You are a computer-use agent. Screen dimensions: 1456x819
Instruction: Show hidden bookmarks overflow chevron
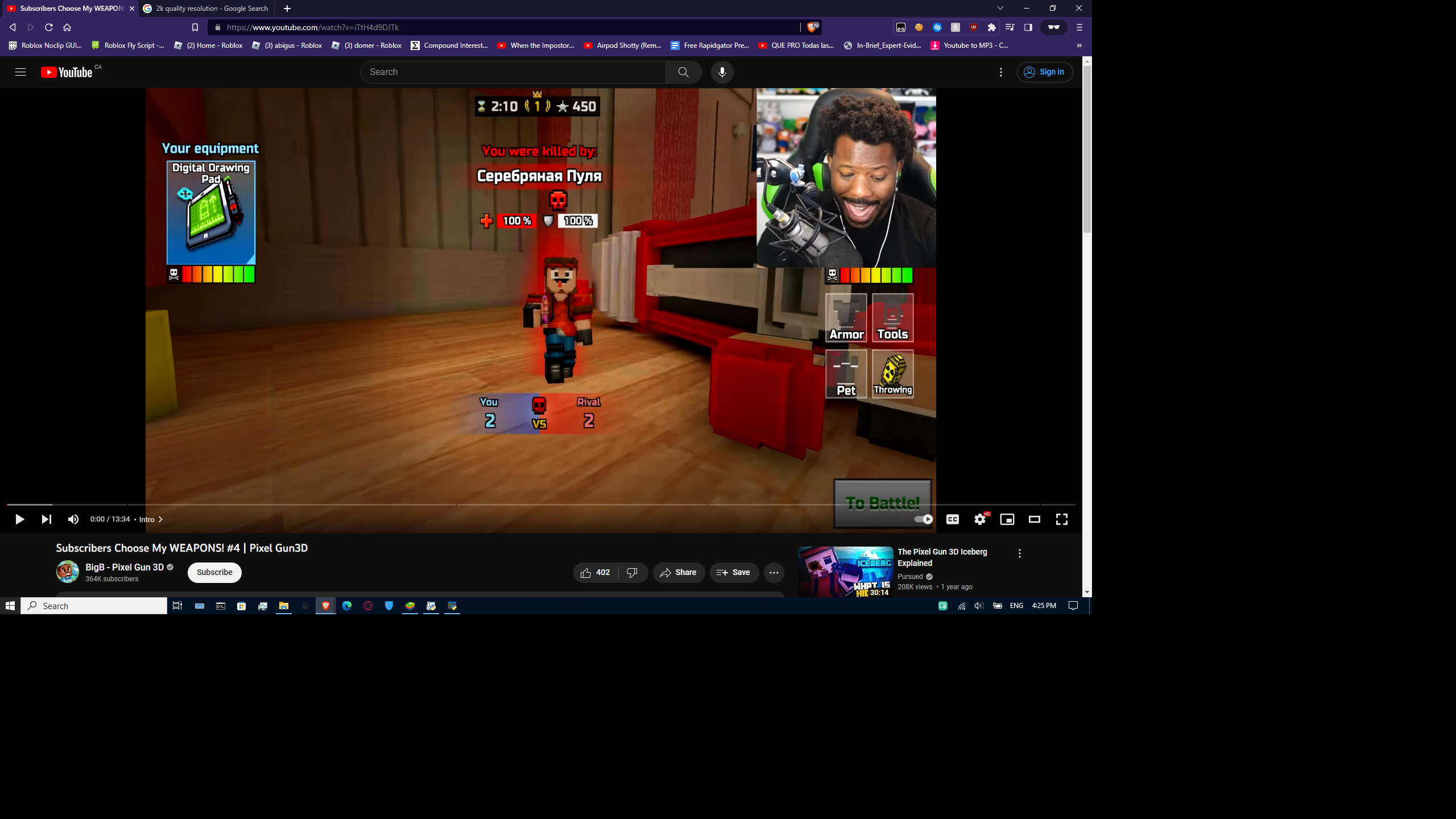[1079, 45]
